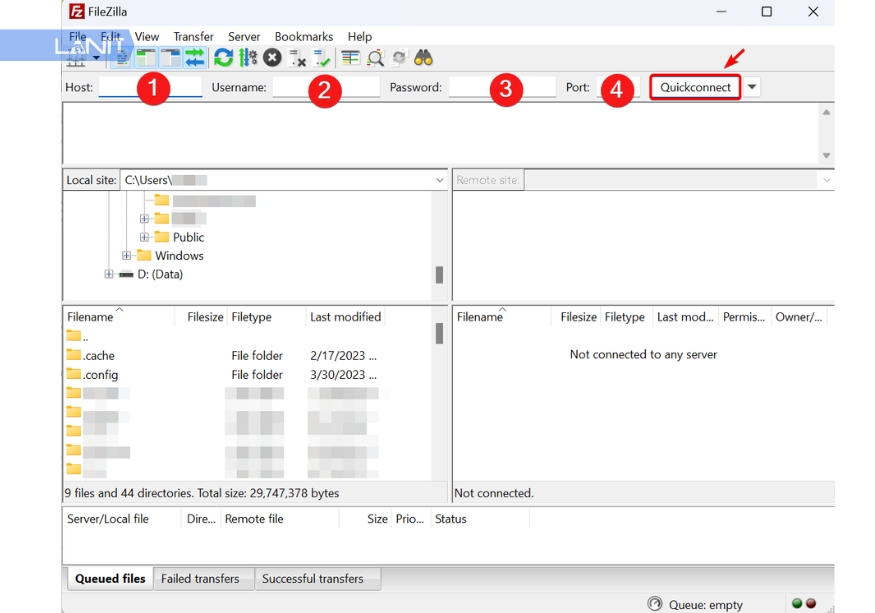The width and height of the screenshot is (875, 613).
Task: Sort local list by Filesize column
Action: (x=201, y=317)
